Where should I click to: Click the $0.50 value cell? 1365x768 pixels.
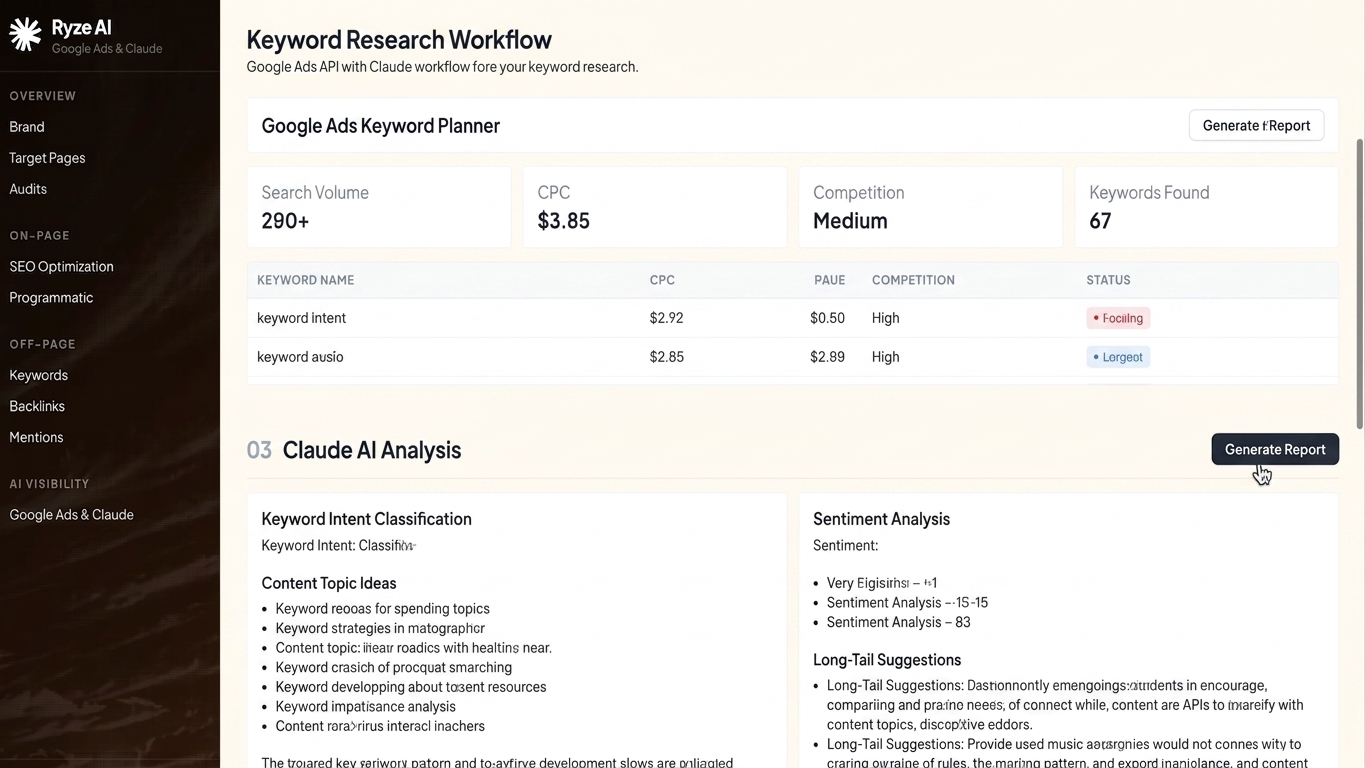coord(827,318)
